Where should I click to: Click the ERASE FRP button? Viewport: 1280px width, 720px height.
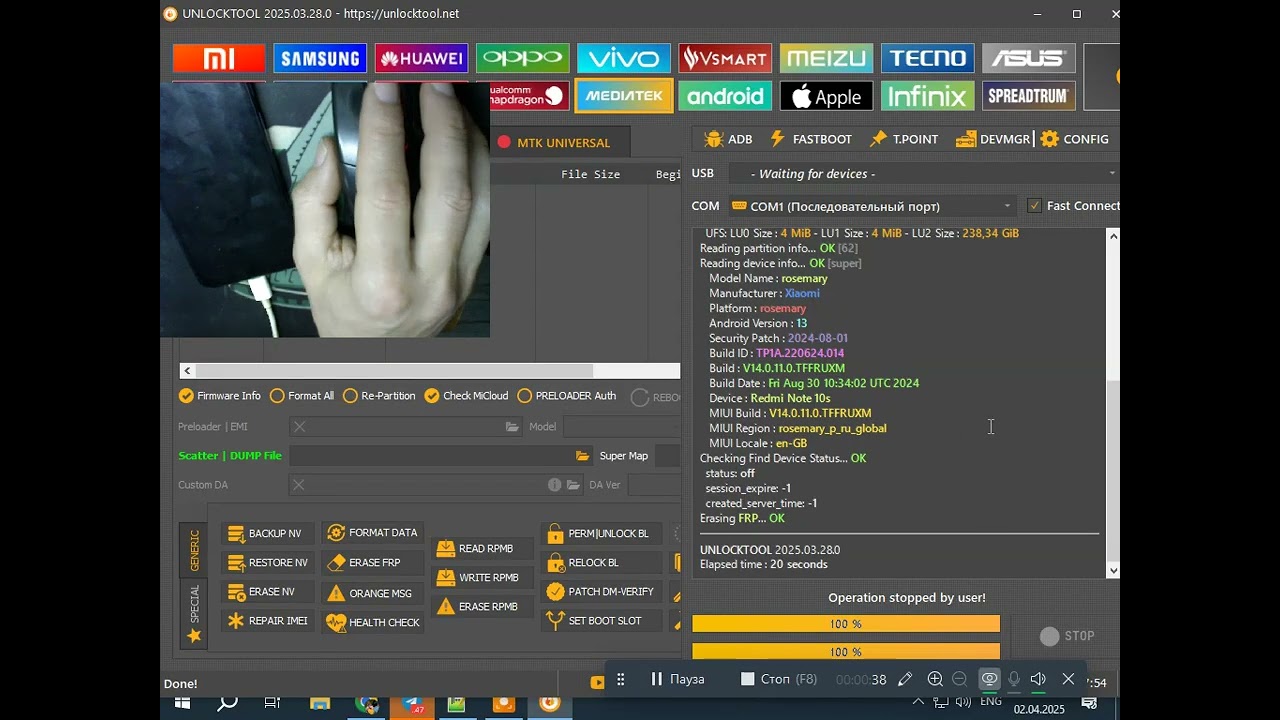tap(373, 563)
